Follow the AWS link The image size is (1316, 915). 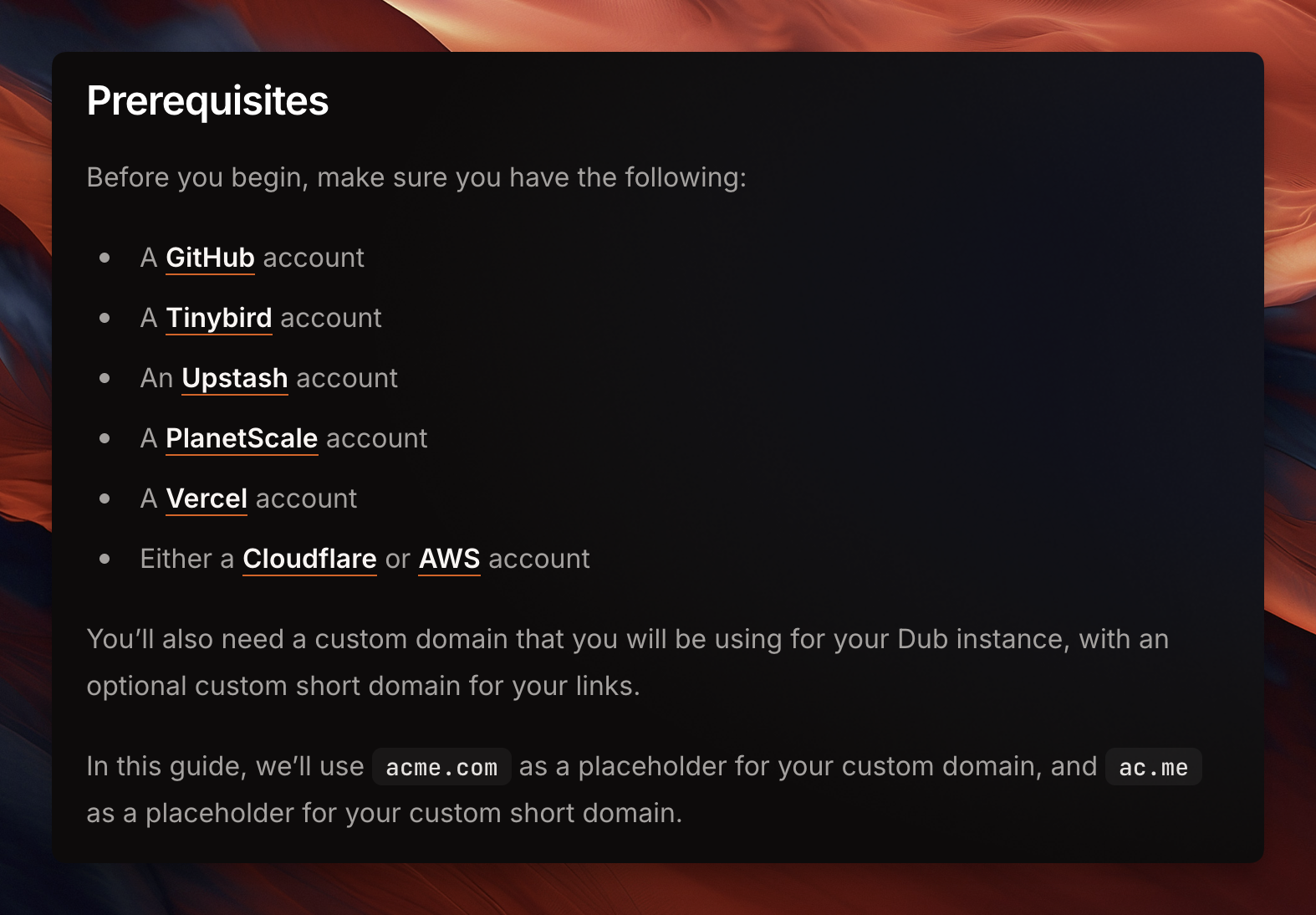[449, 559]
